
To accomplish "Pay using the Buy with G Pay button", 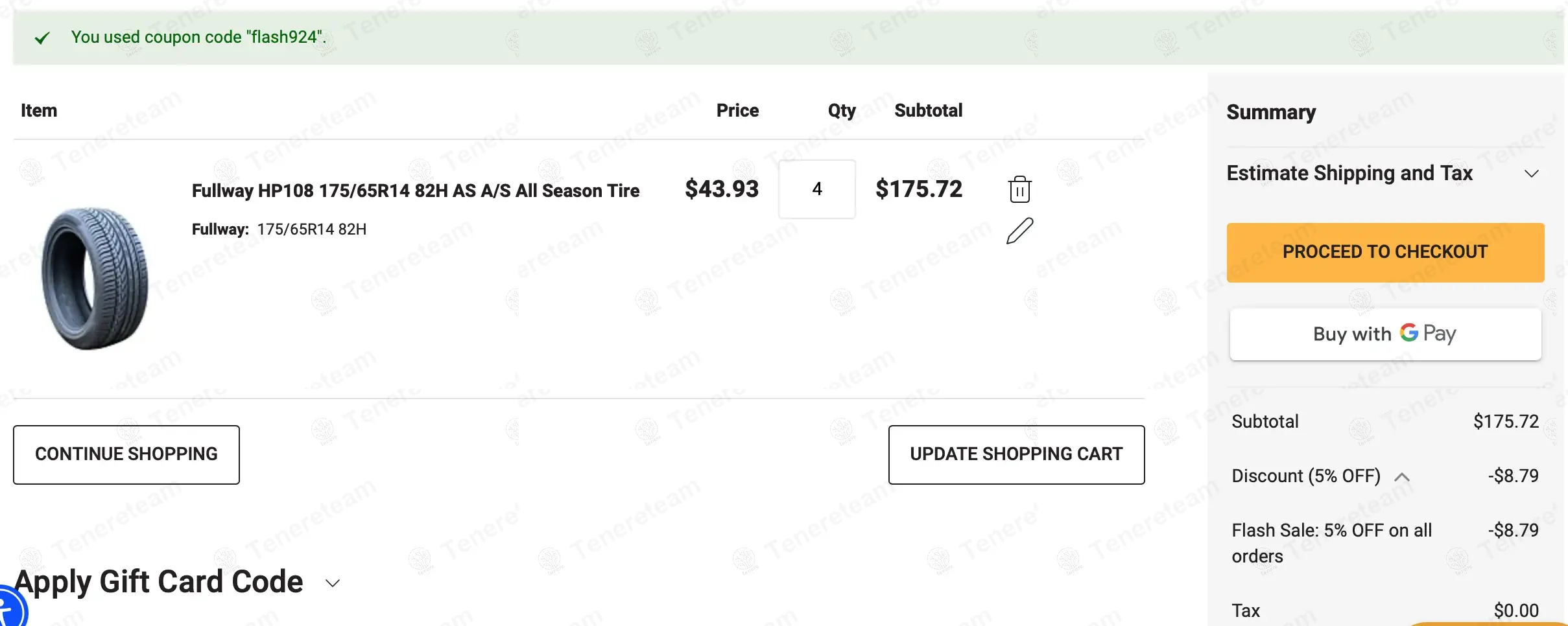I will 1385,334.
